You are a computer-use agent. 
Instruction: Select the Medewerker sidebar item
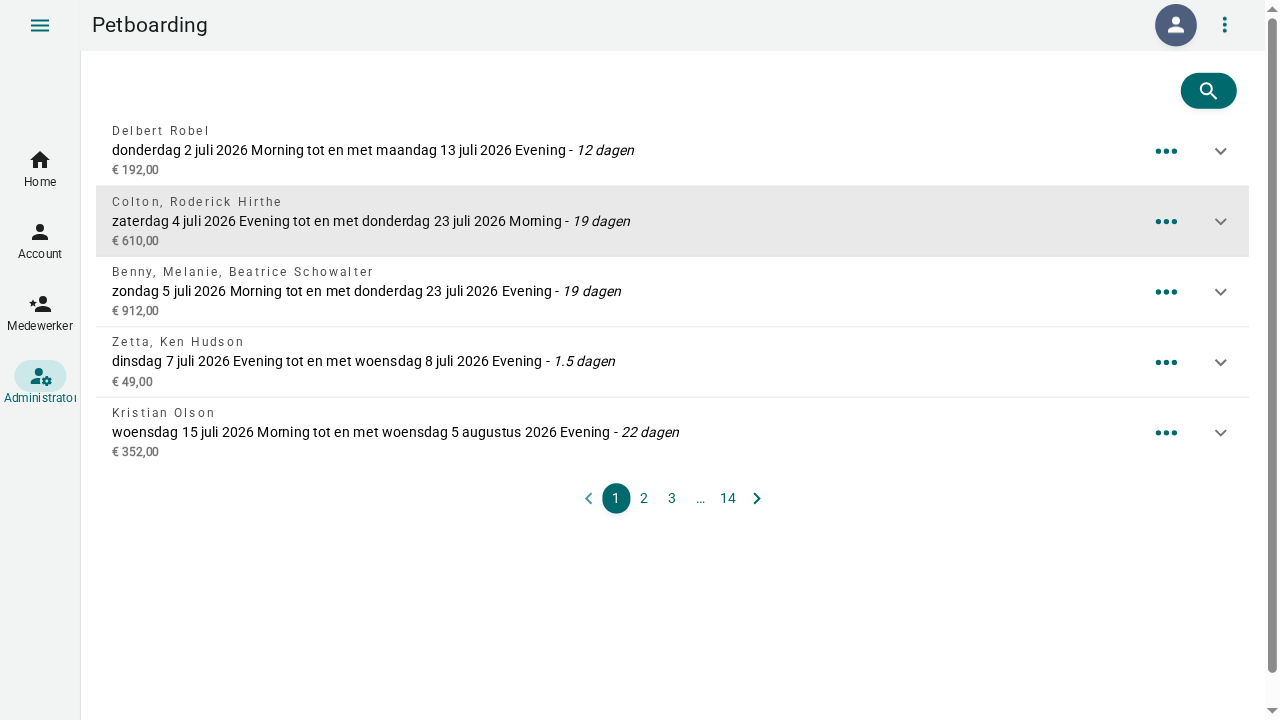click(40, 313)
